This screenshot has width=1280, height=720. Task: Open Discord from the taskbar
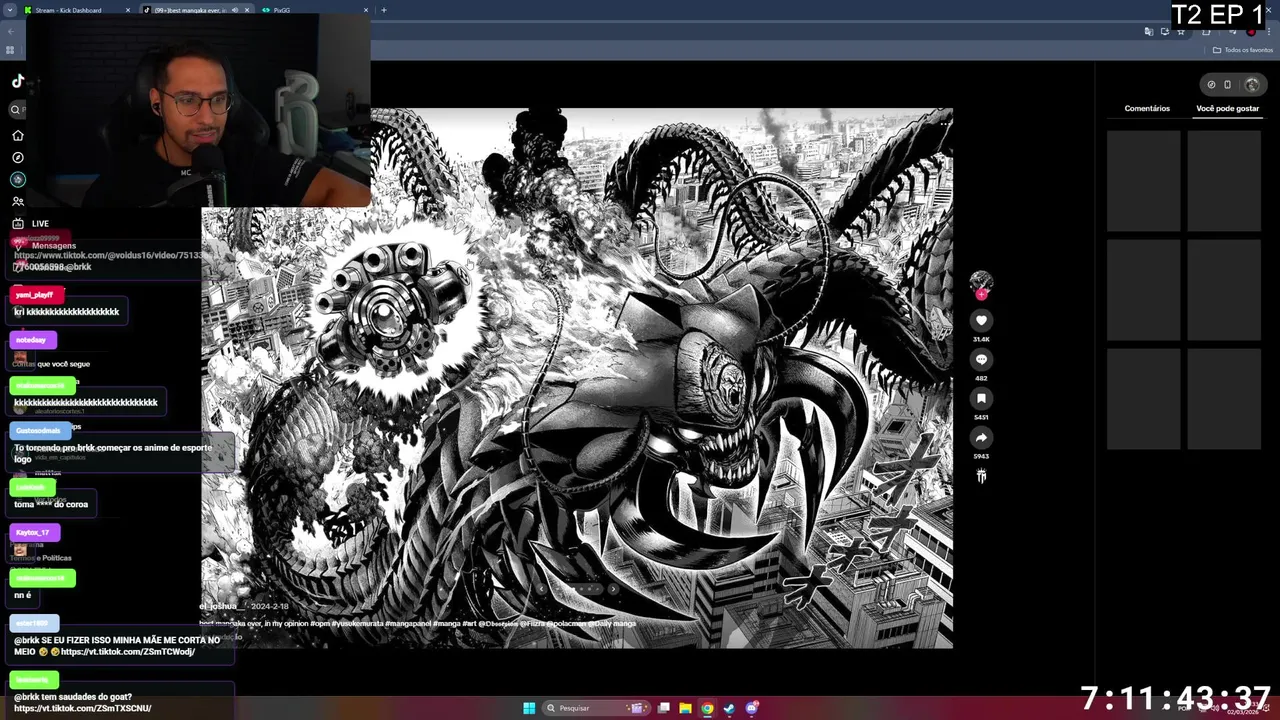click(751, 708)
